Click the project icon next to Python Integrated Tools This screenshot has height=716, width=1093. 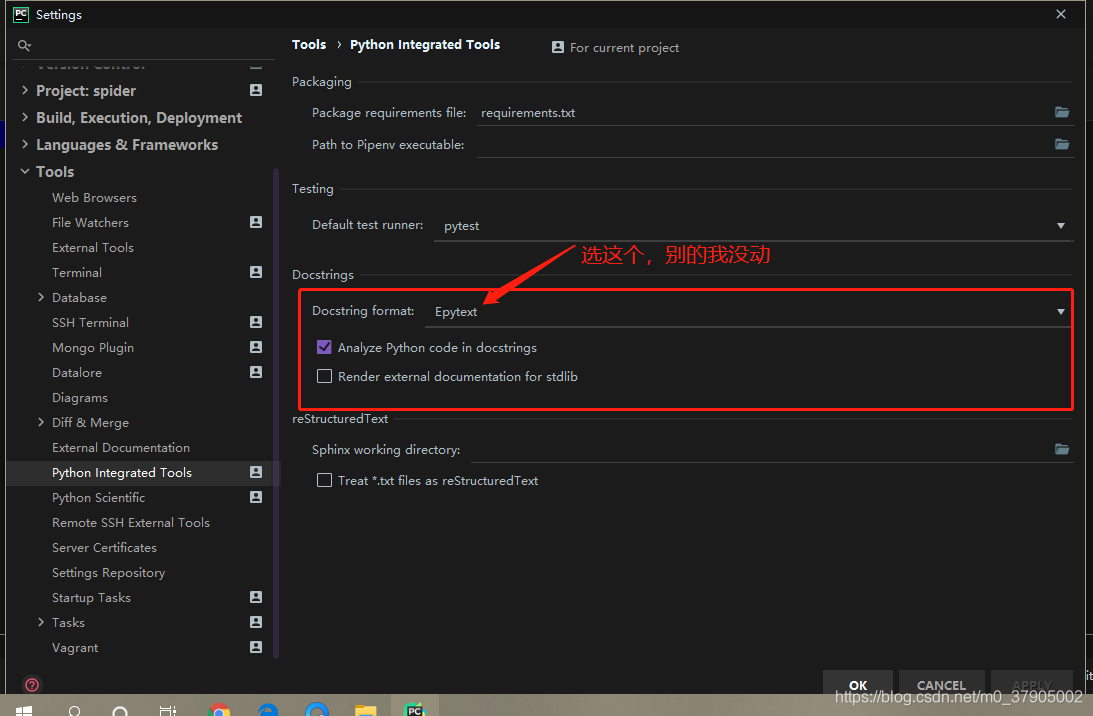(256, 472)
